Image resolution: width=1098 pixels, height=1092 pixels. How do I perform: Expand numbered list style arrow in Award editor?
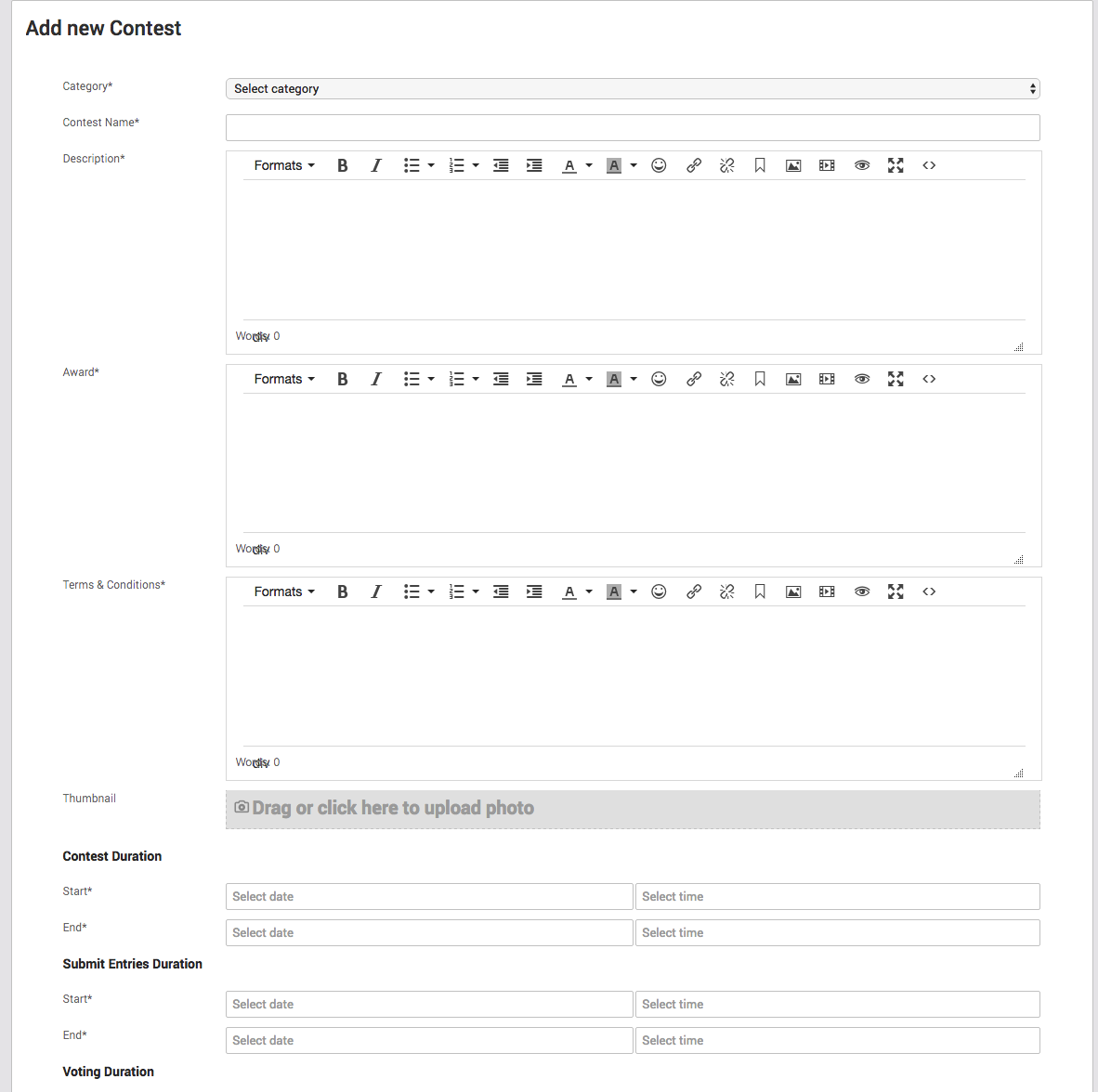(x=476, y=379)
